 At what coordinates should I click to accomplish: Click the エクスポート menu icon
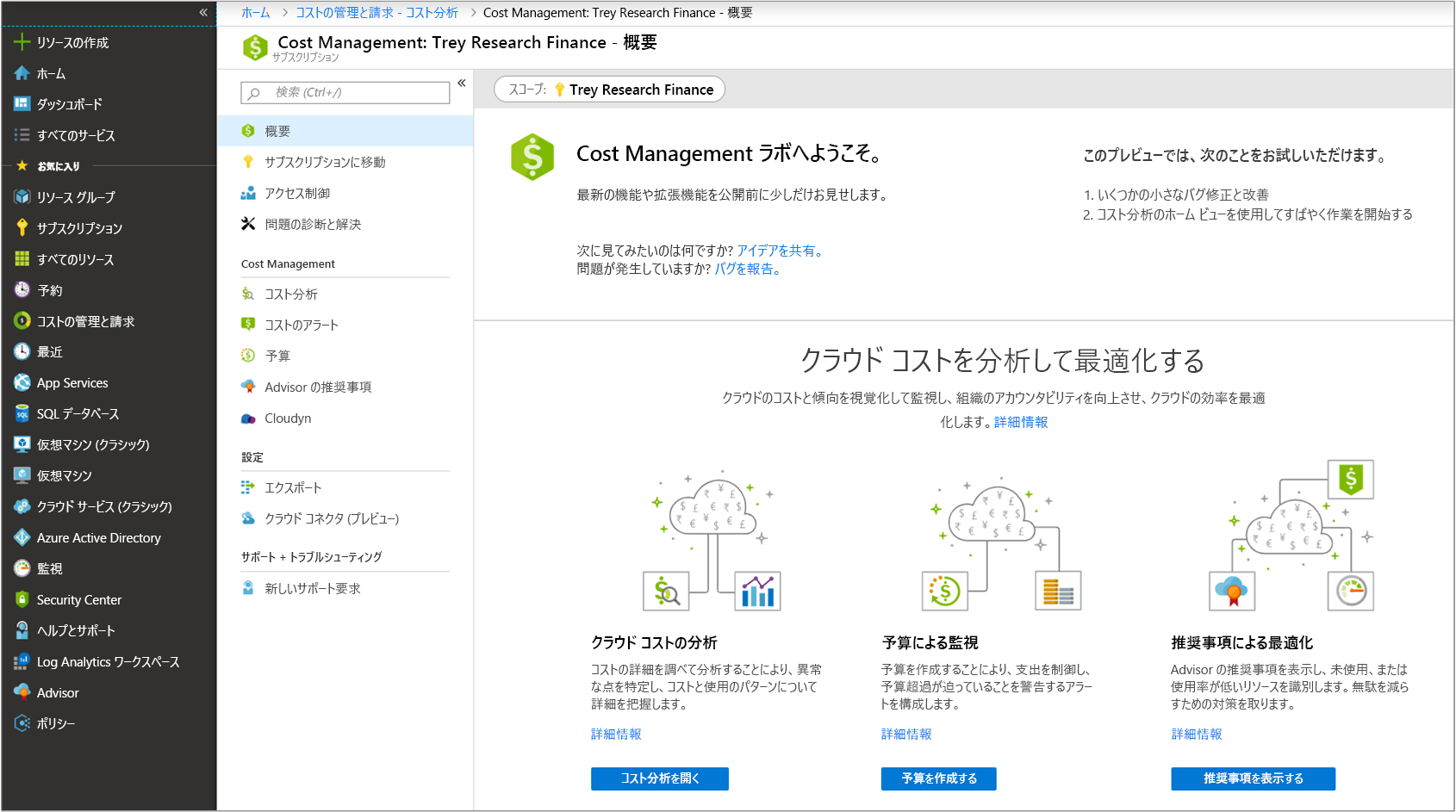[248, 487]
